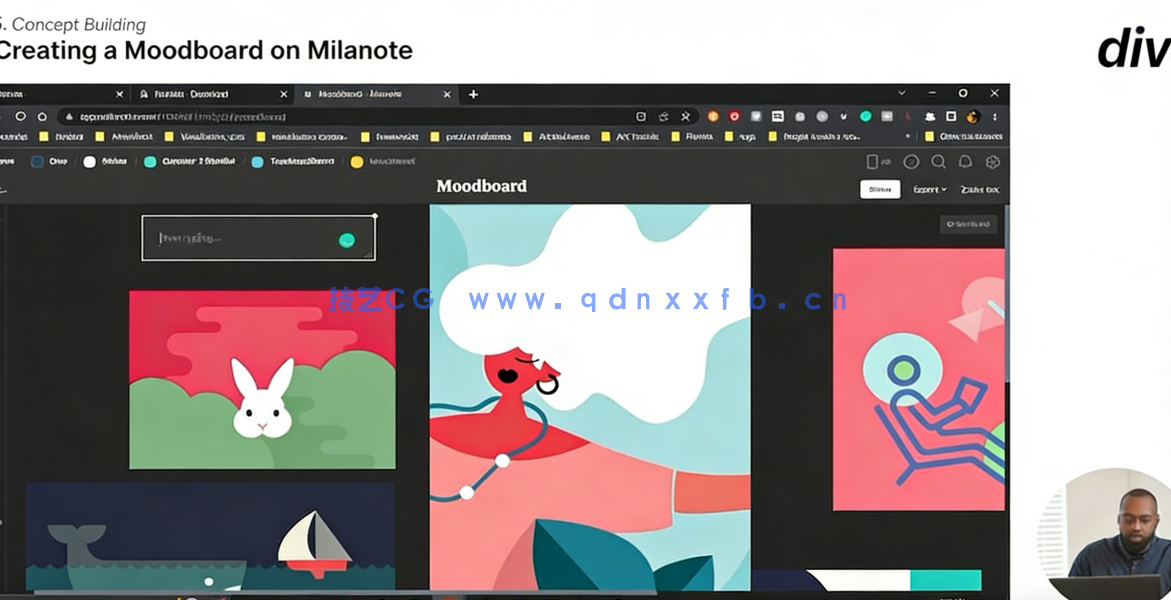Click the bookmark star in the address bar
The width and height of the screenshot is (1171, 600).
coord(685,117)
